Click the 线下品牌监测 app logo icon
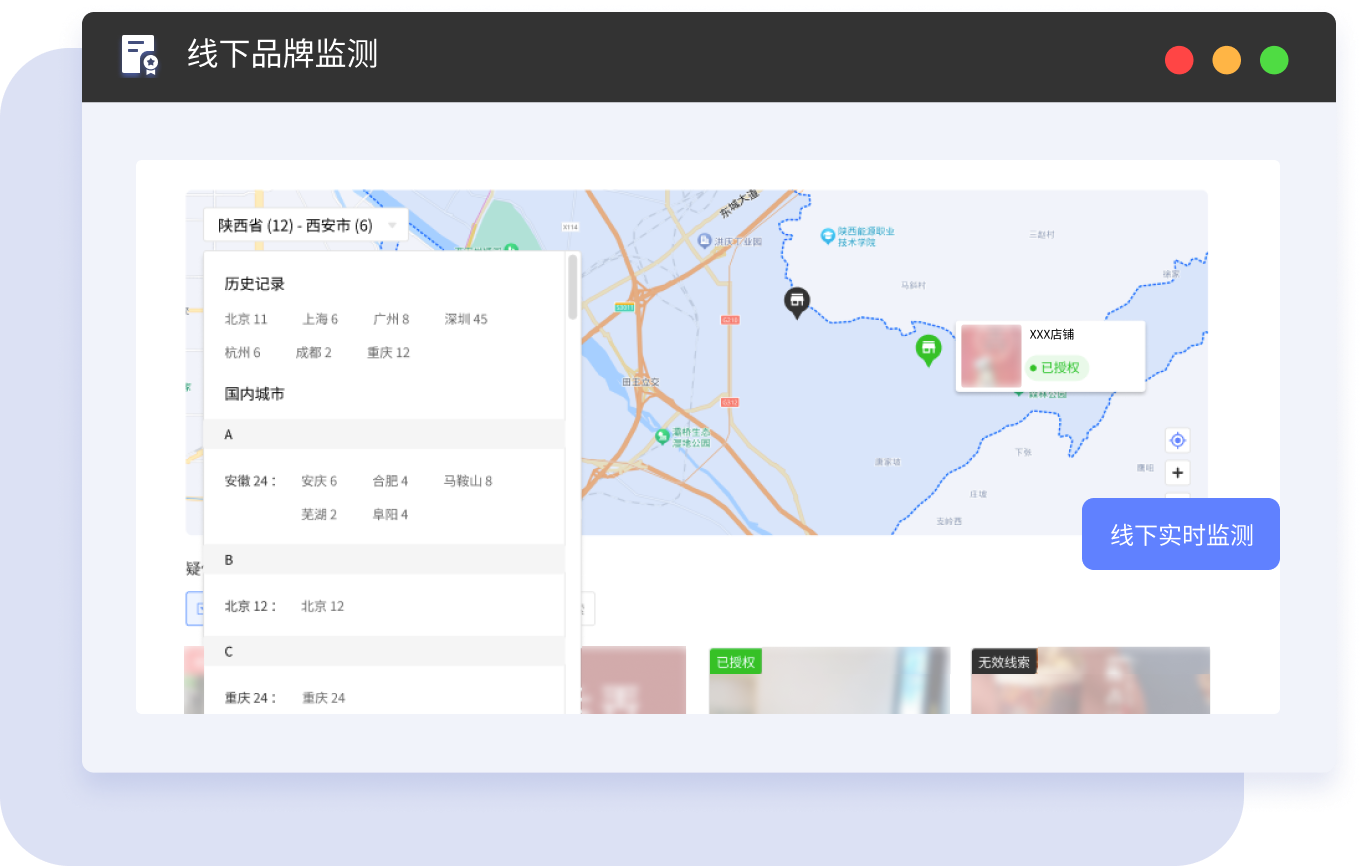Viewport: 1364px width, 866px height. click(x=140, y=55)
